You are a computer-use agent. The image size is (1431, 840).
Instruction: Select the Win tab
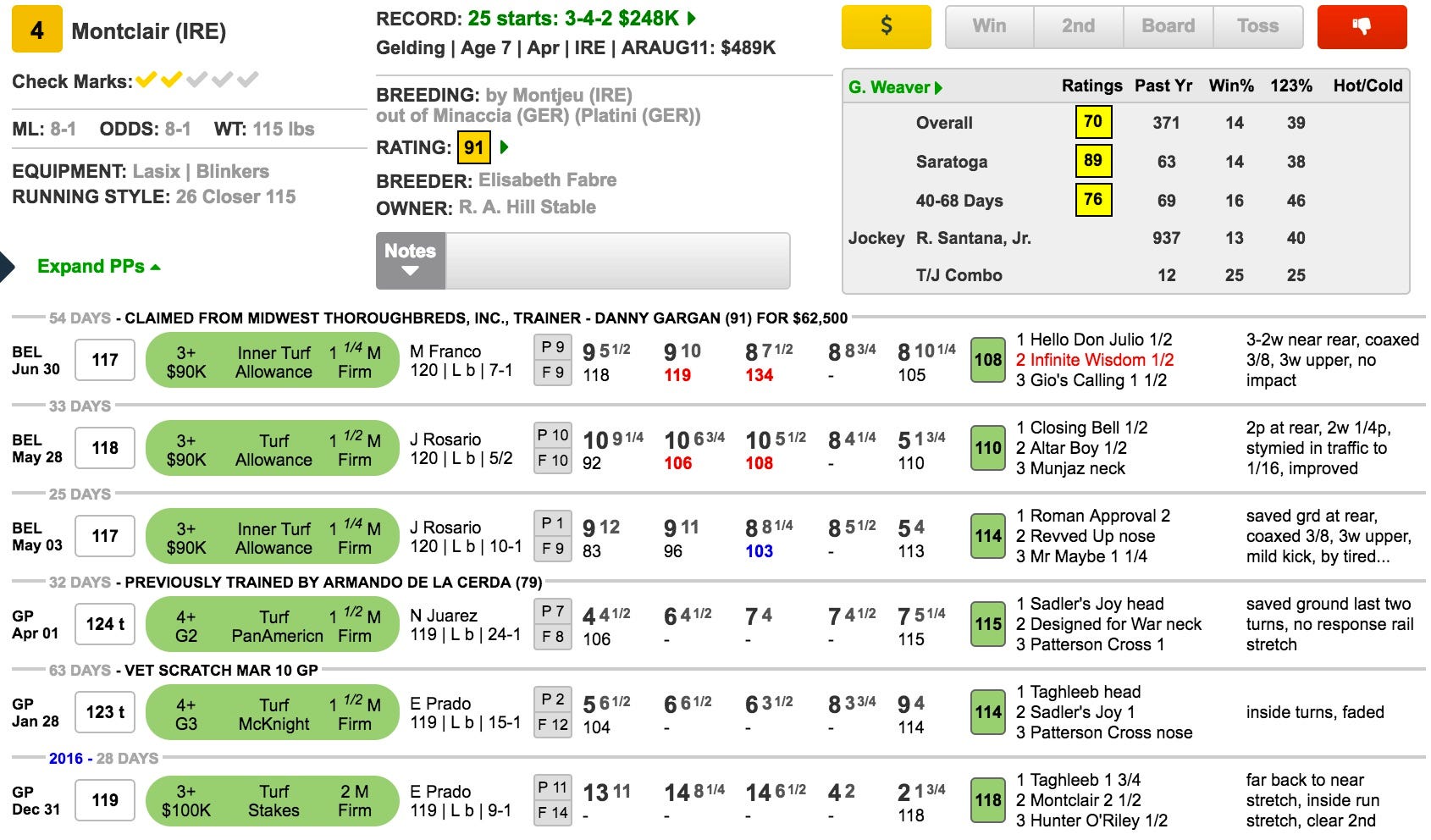point(989,26)
